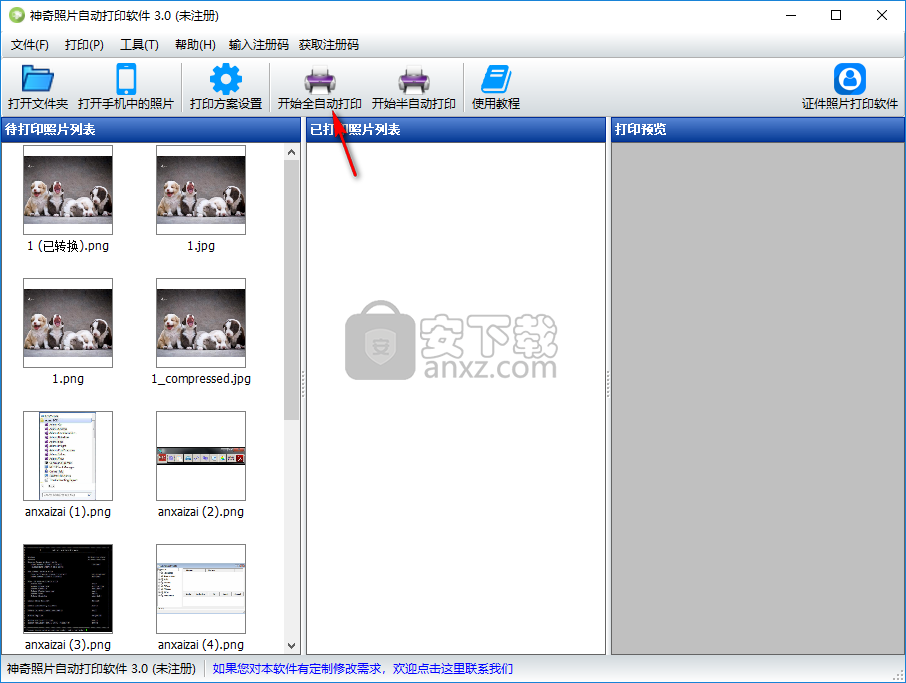Open the 打印(P) menu
The height and width of the screenshot is (683, 906).
pos(84,45)
